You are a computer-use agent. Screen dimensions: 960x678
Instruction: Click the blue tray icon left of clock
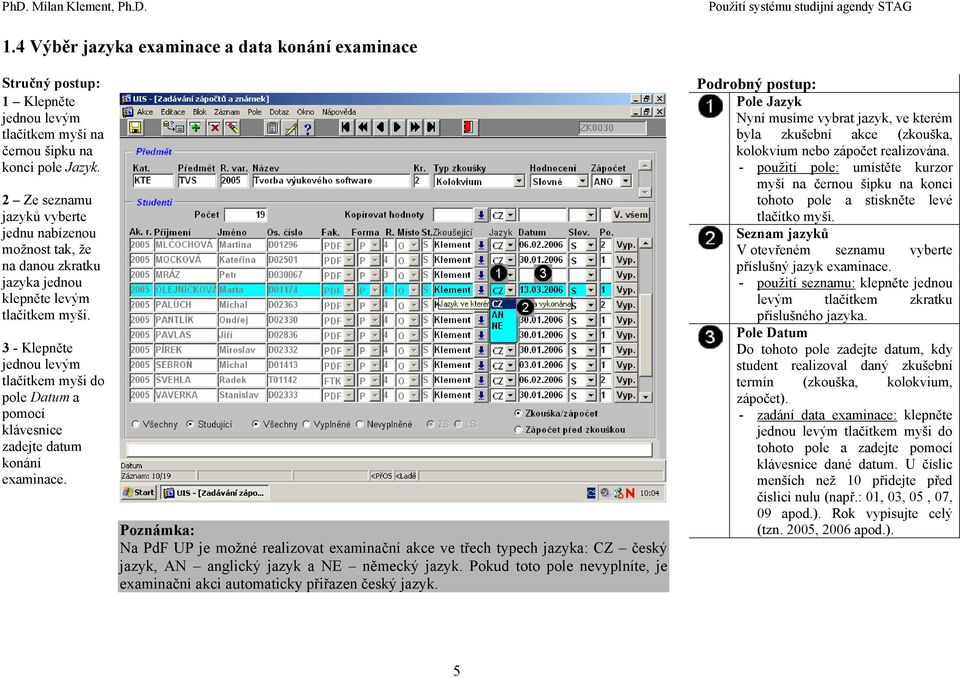pyautogui.click(x=591, y=493)
